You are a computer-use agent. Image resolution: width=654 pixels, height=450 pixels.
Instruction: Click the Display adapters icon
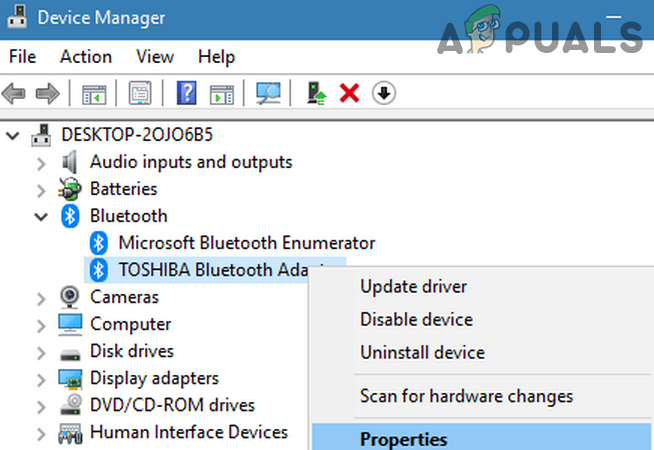tap(70, 378)
